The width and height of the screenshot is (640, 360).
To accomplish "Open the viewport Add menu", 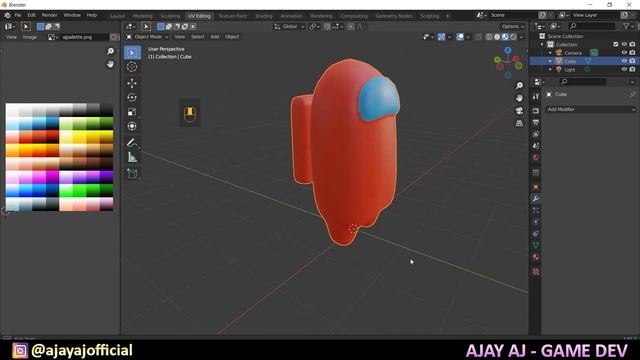I will [x=215, y=37].
